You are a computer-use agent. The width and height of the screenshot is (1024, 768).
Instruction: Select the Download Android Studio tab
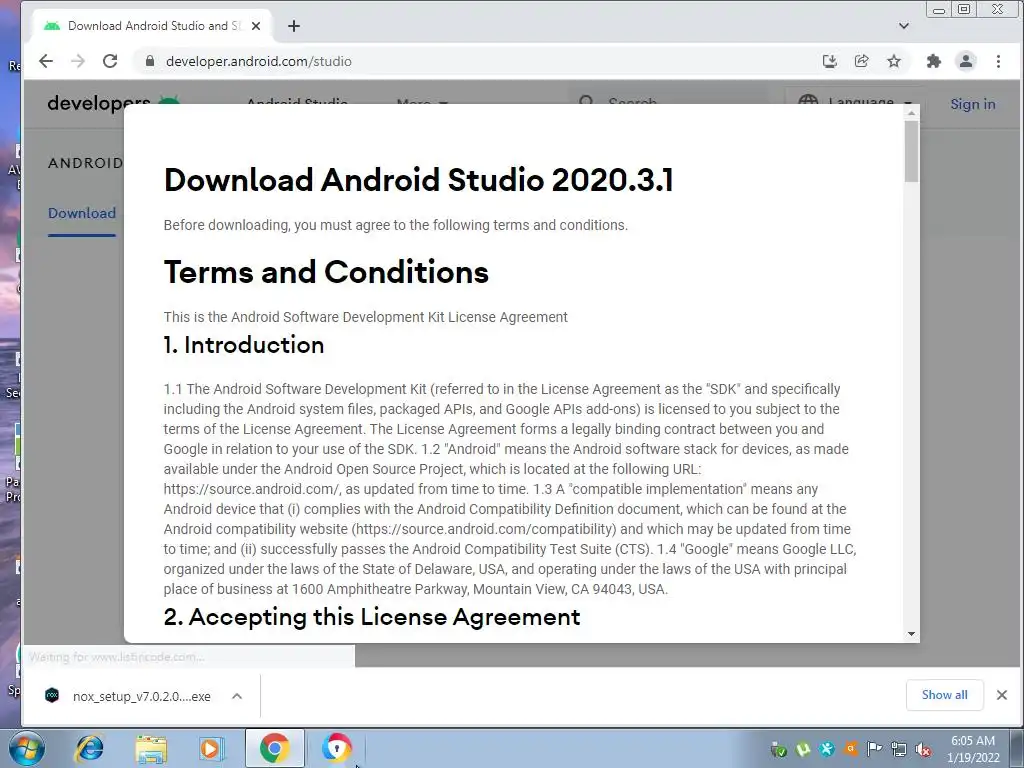coord(152,26)
